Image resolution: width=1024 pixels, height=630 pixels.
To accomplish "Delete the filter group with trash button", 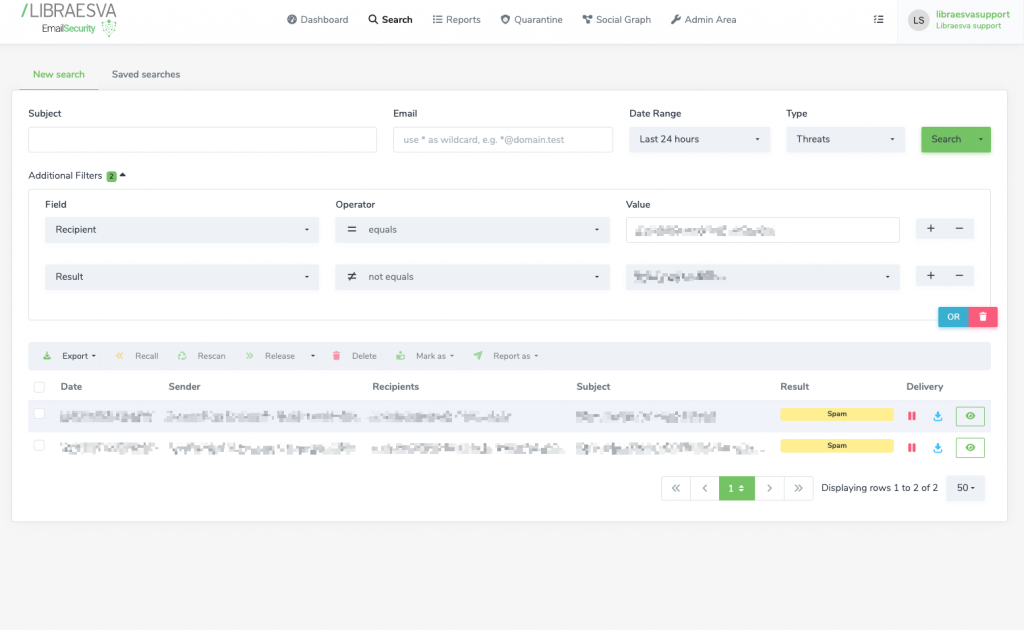I will point(983,317).
